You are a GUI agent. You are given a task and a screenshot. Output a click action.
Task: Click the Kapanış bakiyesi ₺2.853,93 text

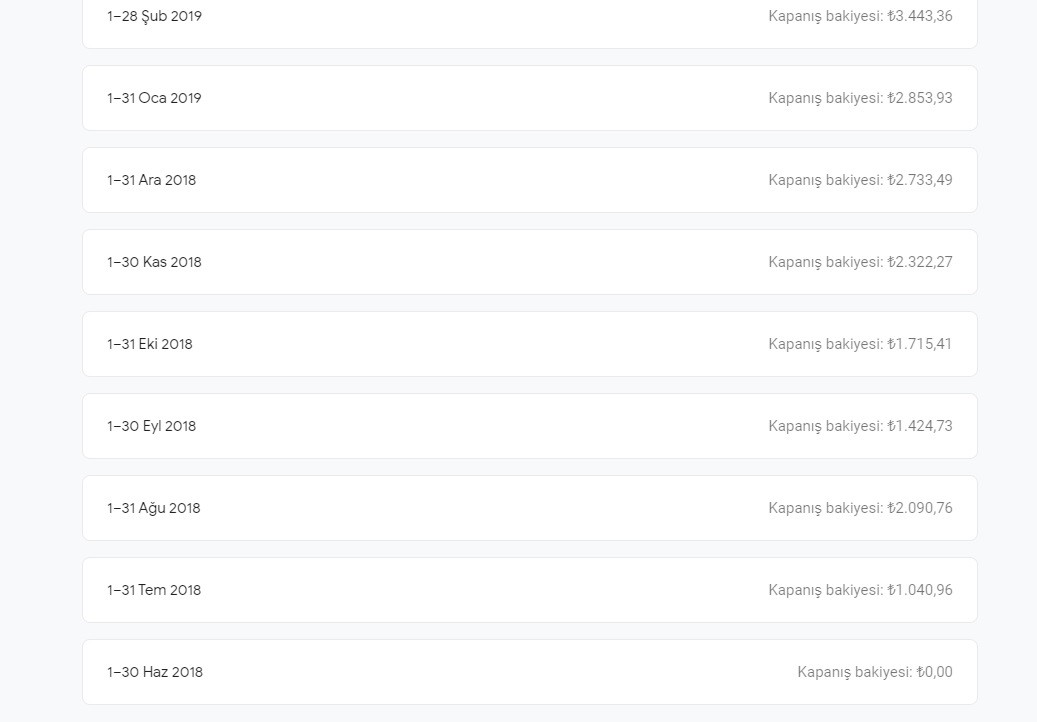coord(860,98)
